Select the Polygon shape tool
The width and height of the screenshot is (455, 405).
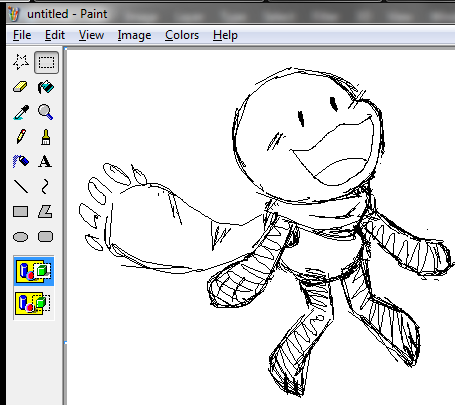tap(46, 211)
